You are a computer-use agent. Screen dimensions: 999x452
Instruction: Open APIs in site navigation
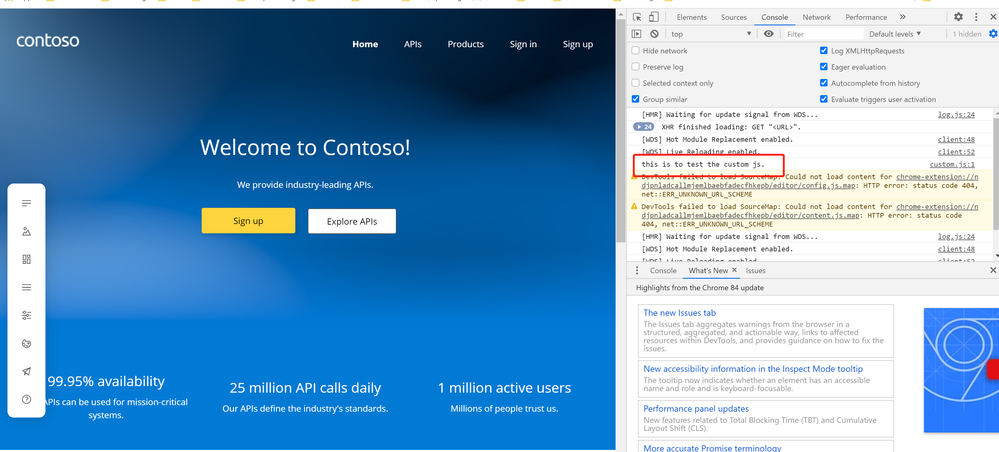(413, 44)
